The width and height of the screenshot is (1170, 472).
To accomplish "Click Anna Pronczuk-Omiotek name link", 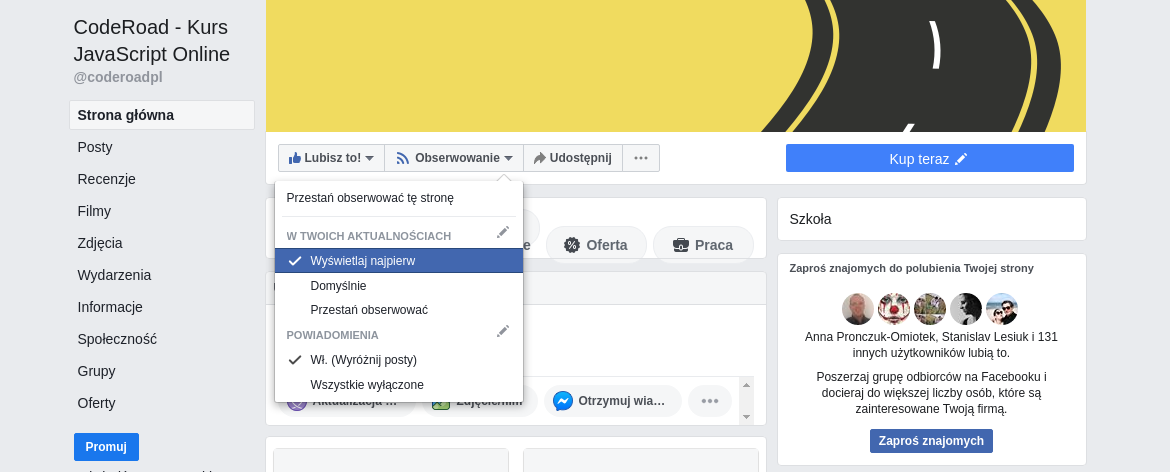I will [x=872, y=337].
